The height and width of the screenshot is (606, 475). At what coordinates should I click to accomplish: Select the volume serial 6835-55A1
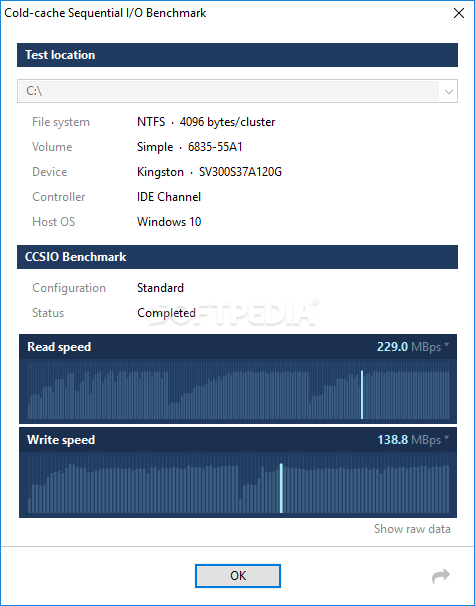[215, 147]
